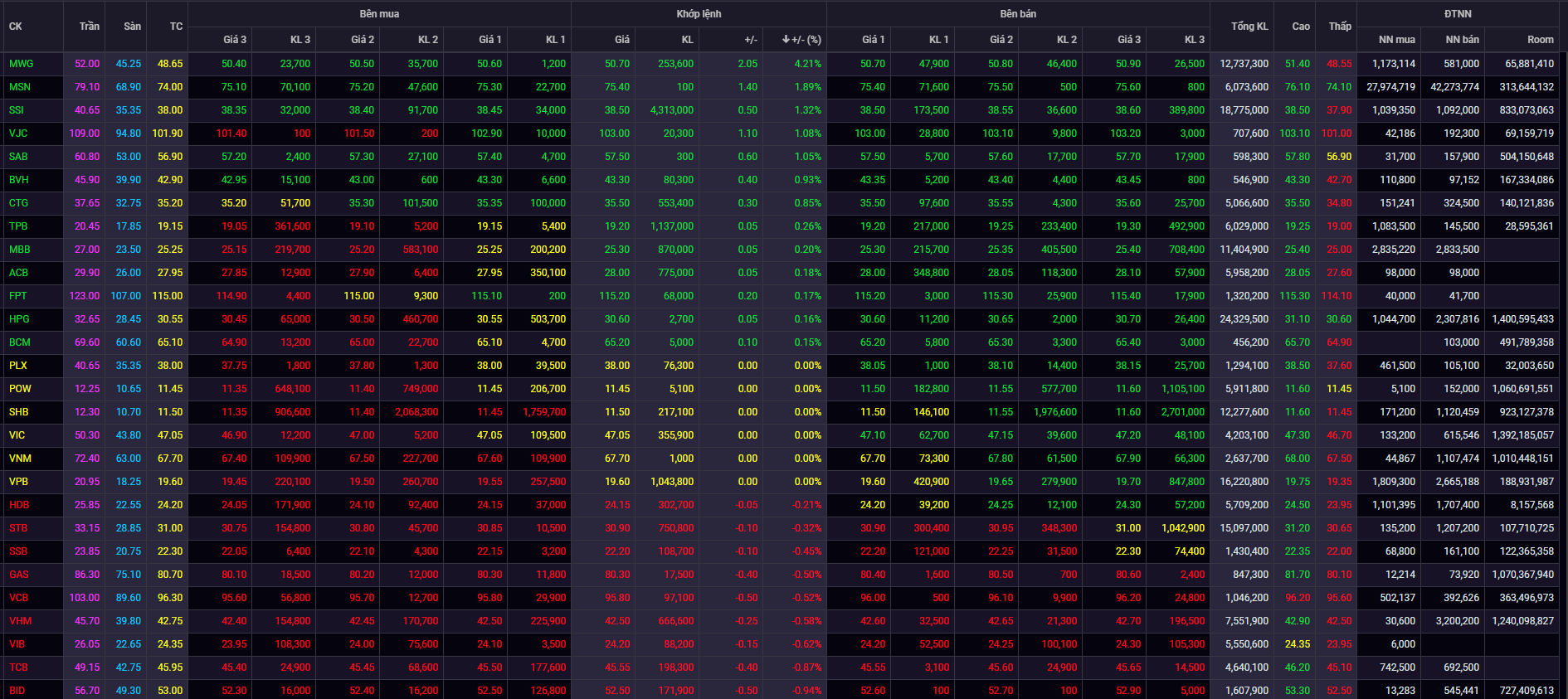Sort by the Trần ceiling price header
Image resolution: width=1568 pixels, height=699 pixels.
coord(90,27)
